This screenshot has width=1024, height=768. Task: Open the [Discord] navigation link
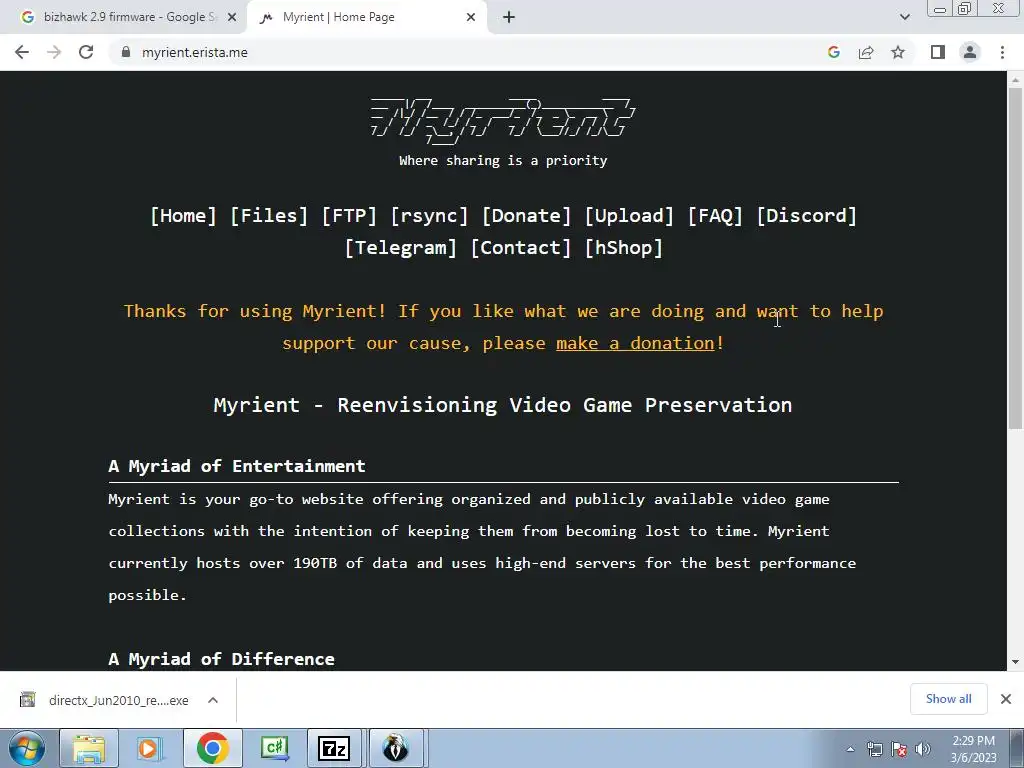(807, 216)
